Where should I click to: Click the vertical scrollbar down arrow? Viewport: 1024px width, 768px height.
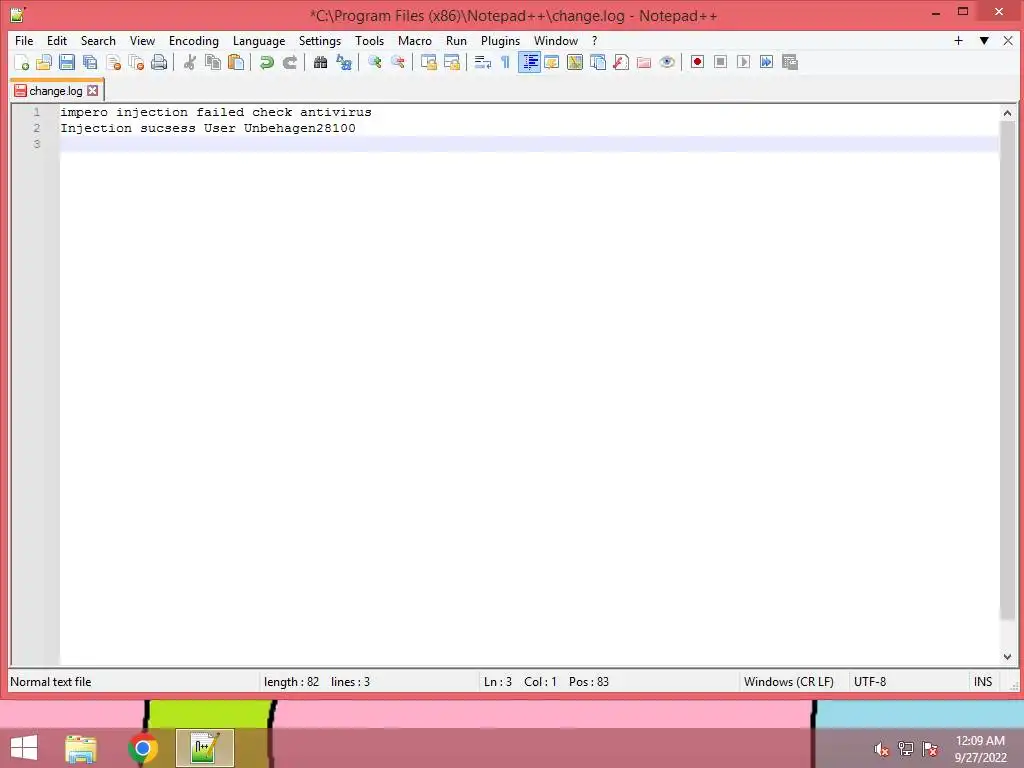pos(1007,657)
